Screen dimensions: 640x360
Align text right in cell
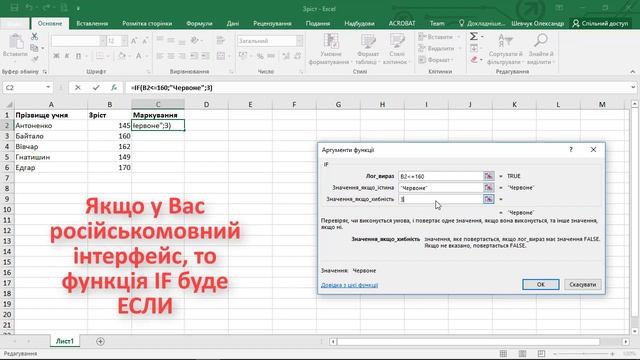[x=182, y=56]
